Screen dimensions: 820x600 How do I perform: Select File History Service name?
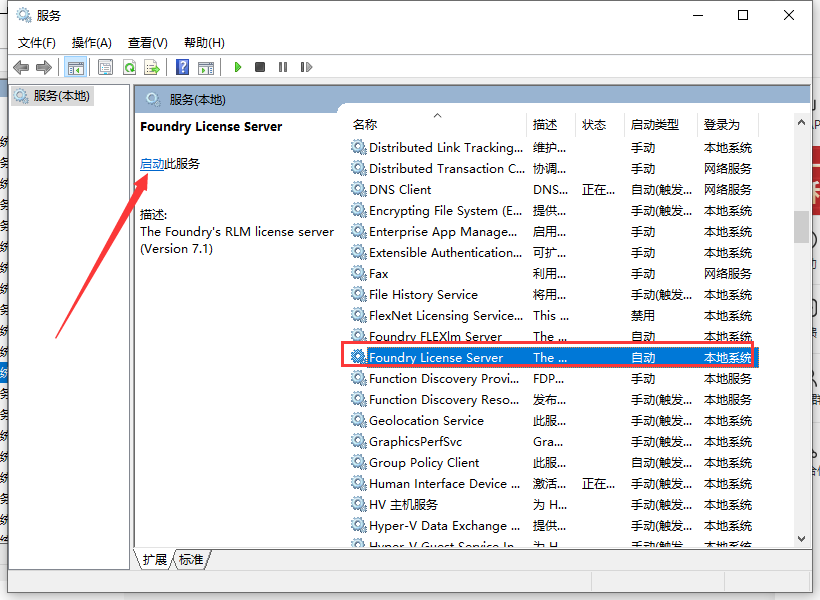click(423, 295)
